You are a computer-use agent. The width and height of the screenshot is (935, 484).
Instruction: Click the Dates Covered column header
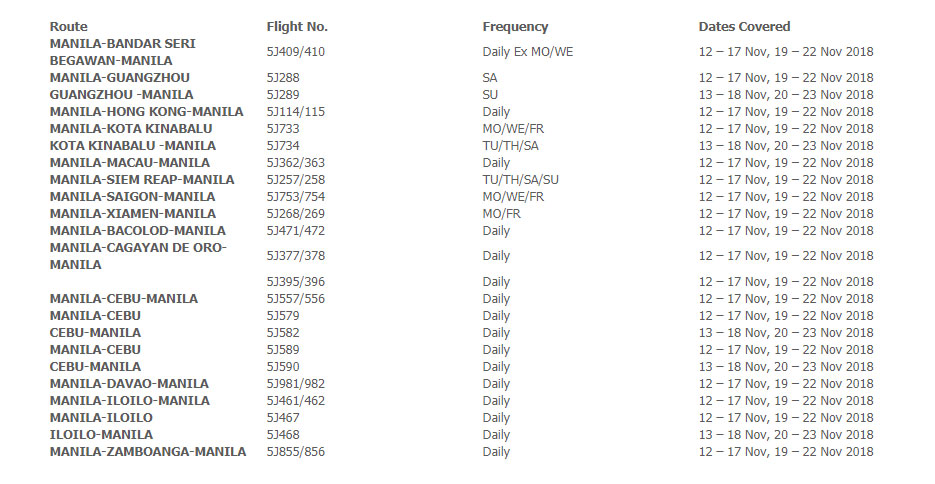(744, 27)
